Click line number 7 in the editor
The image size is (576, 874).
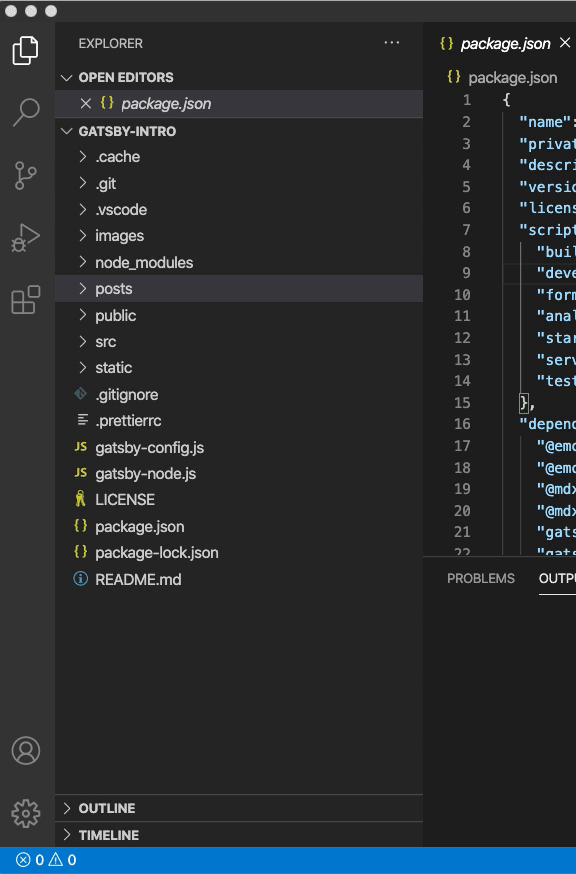click(466, 230)
